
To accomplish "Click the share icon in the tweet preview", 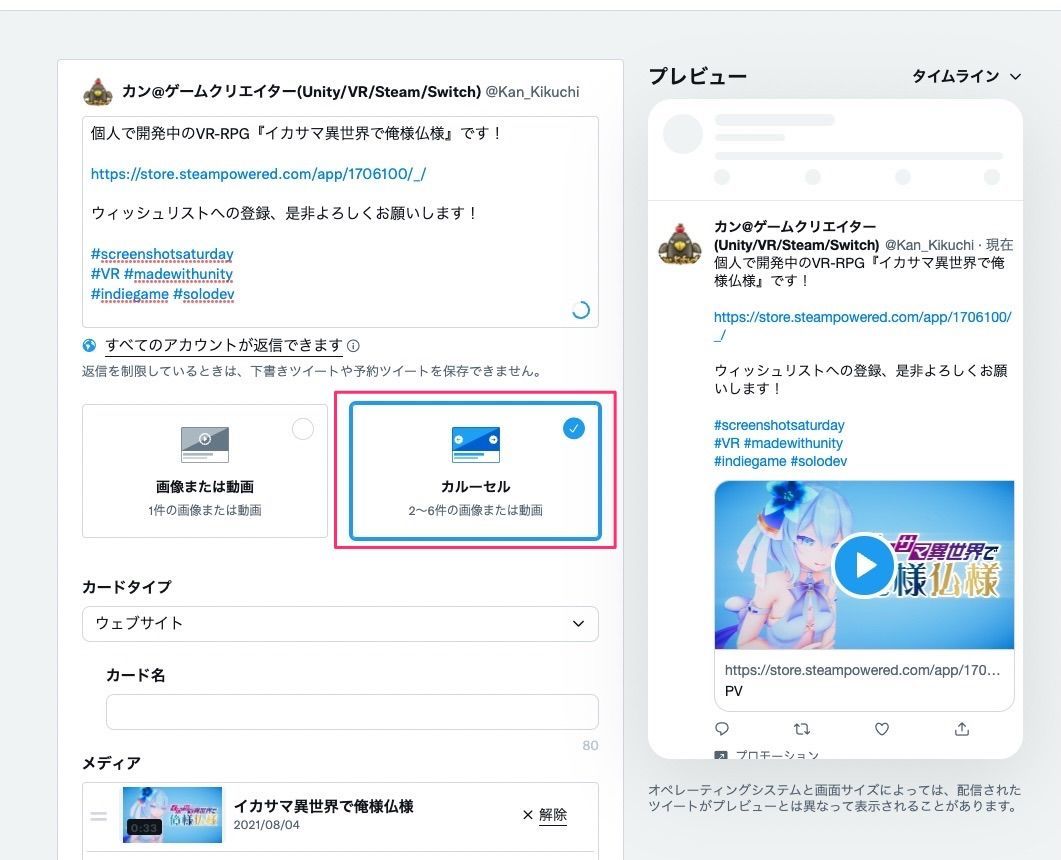I will [962, 729].
